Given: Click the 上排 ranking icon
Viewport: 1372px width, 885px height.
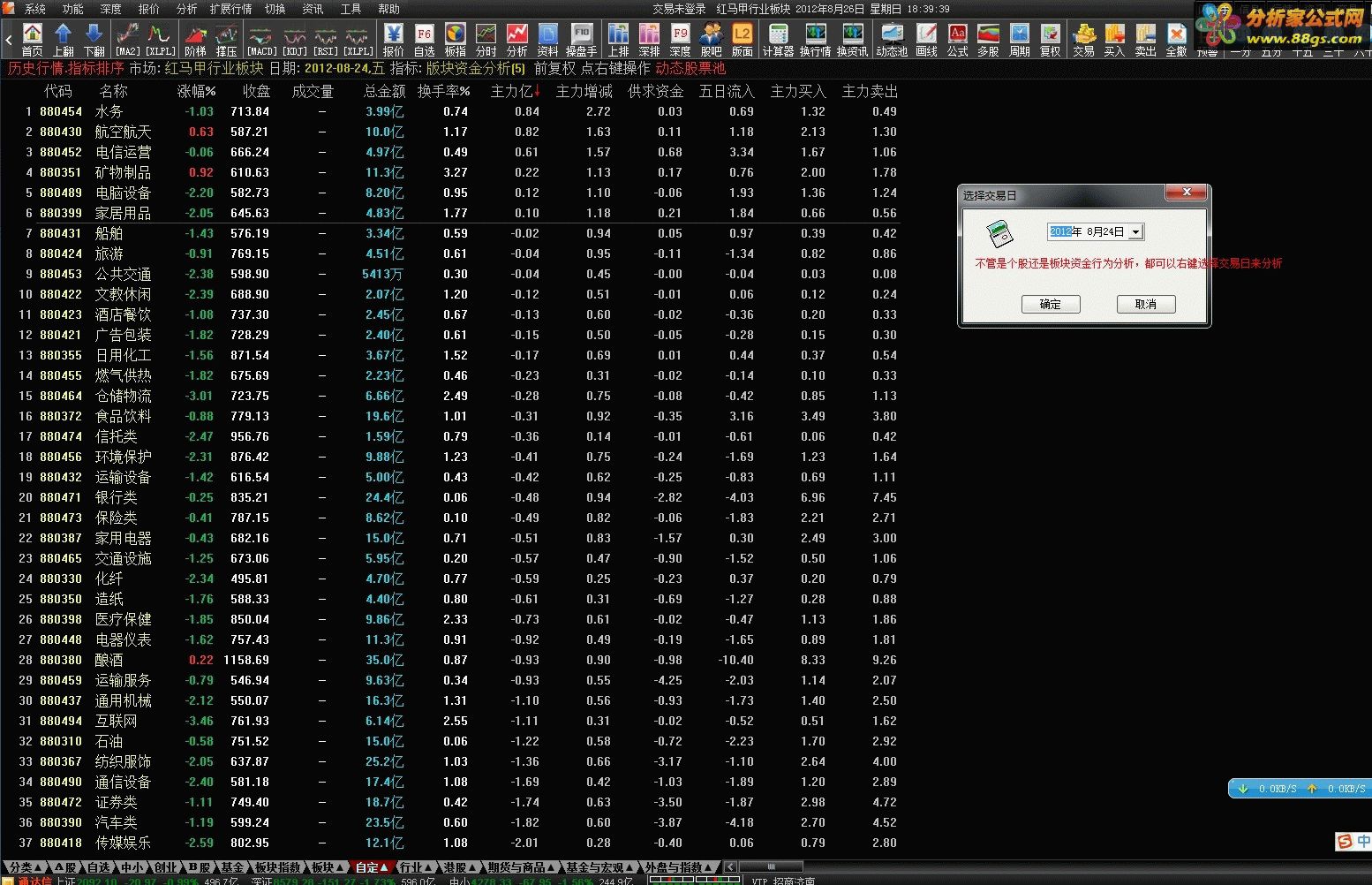Looking at the screenshot, I should click(618, 40).
